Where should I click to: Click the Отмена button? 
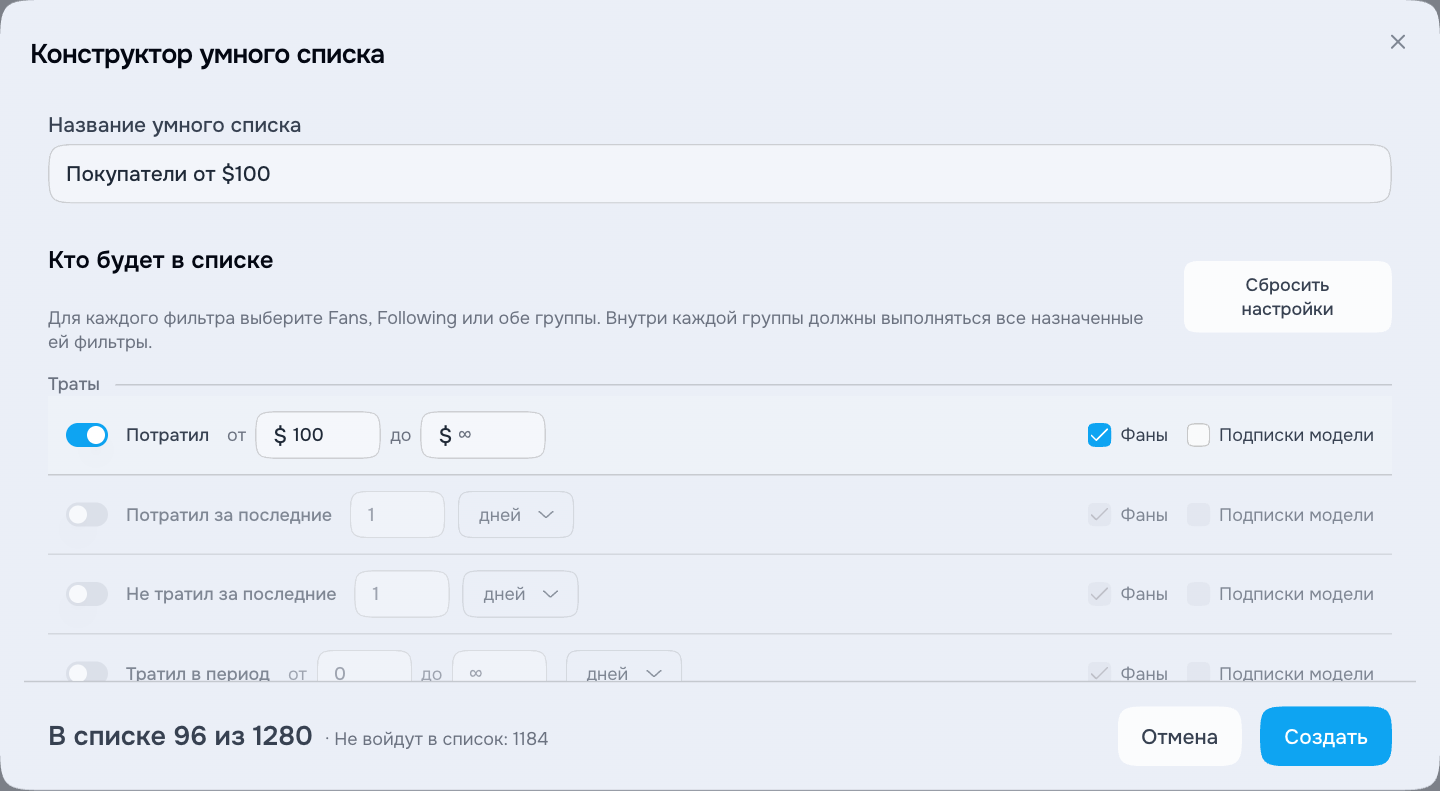[x=1180, y=737]
